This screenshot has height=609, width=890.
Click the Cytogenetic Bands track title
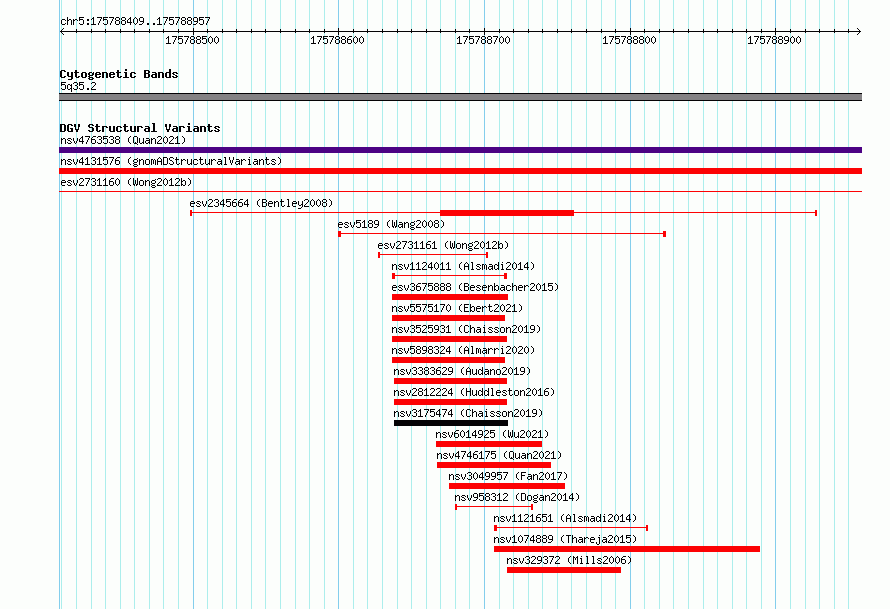pyautogui.click(x=119, y=74)
